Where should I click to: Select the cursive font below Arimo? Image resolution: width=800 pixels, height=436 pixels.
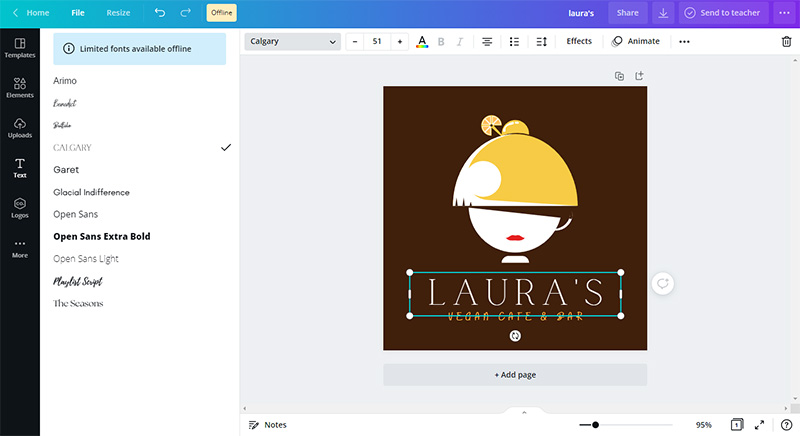tap(65, 103)
